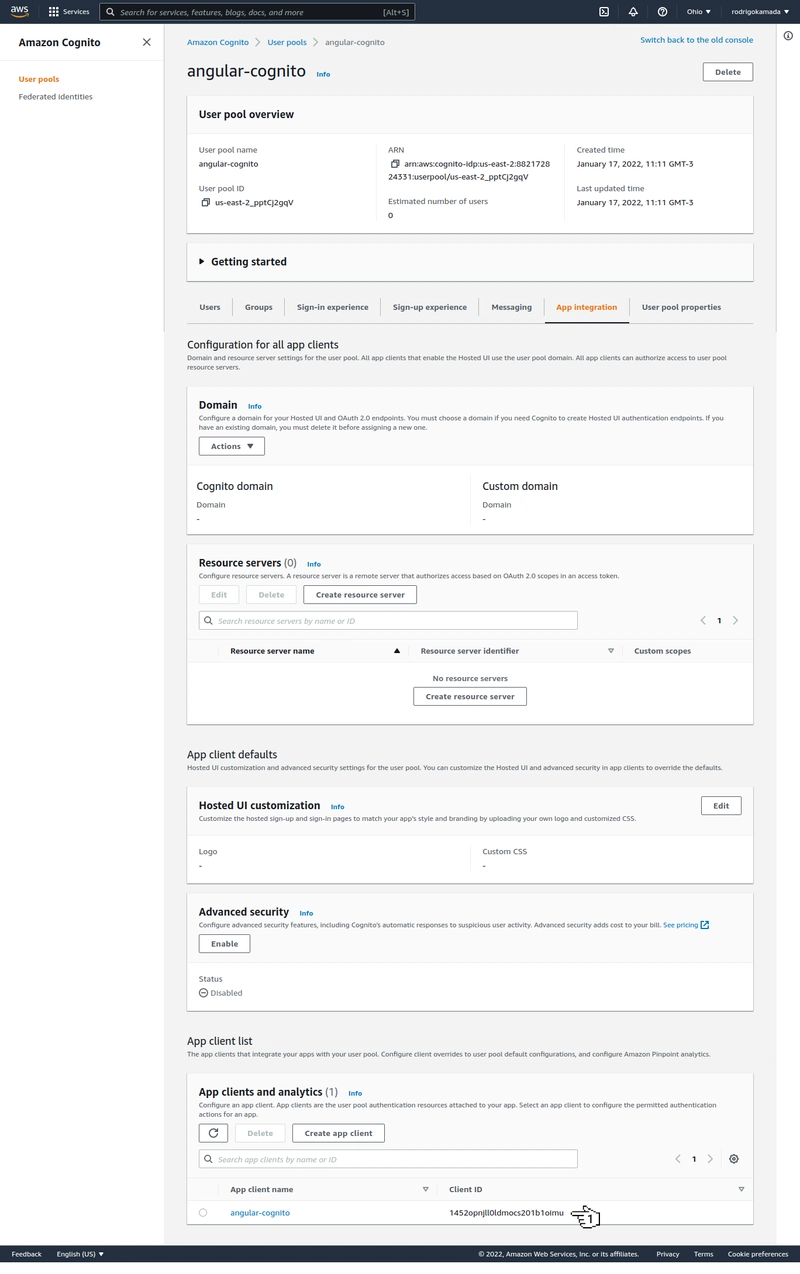Open the notifications bell

(633, 12)
